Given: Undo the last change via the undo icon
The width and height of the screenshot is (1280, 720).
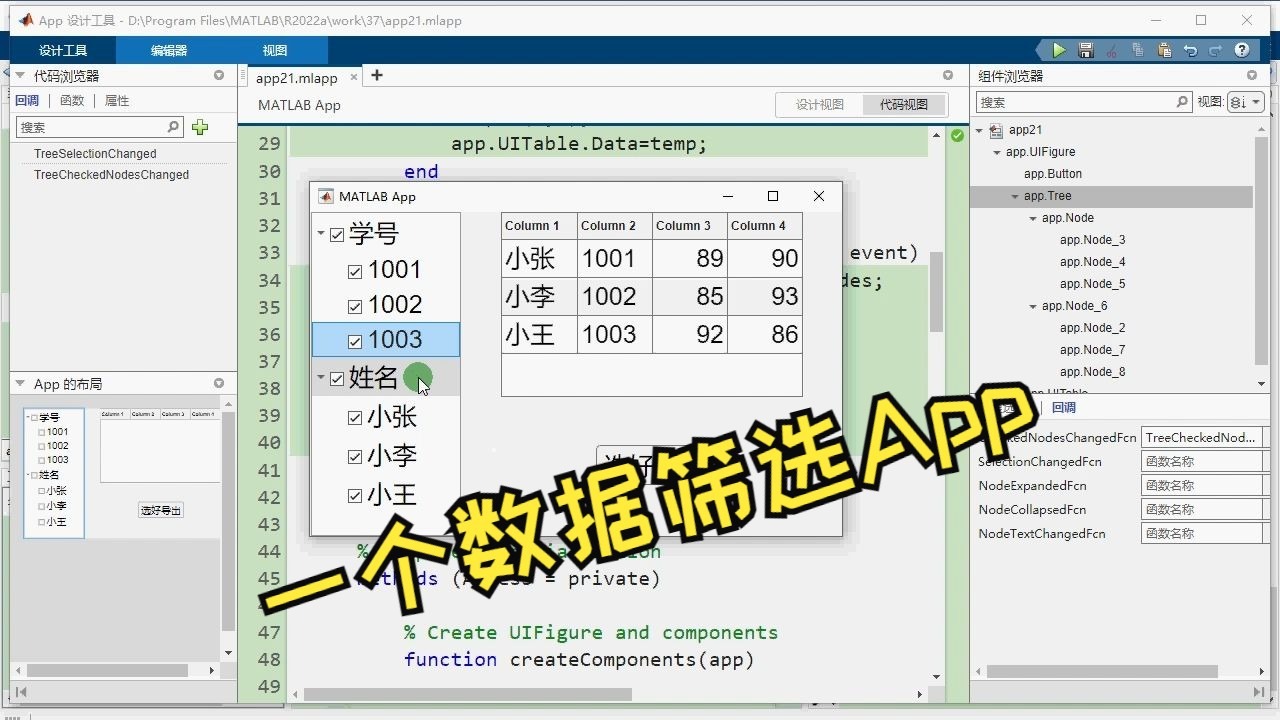Looking at the screenshot, I should point(1190,50).
